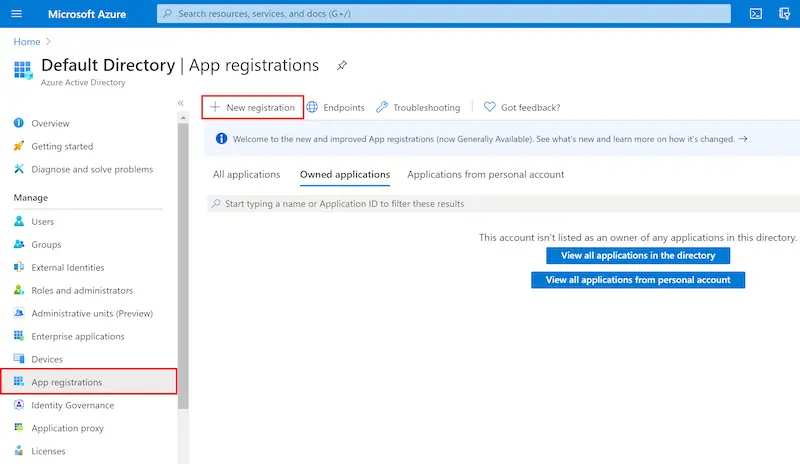Viewport: 800px width, 464px height.
Task: Open Cloud Shell icon in top bar
Action: tap(756, 14)
